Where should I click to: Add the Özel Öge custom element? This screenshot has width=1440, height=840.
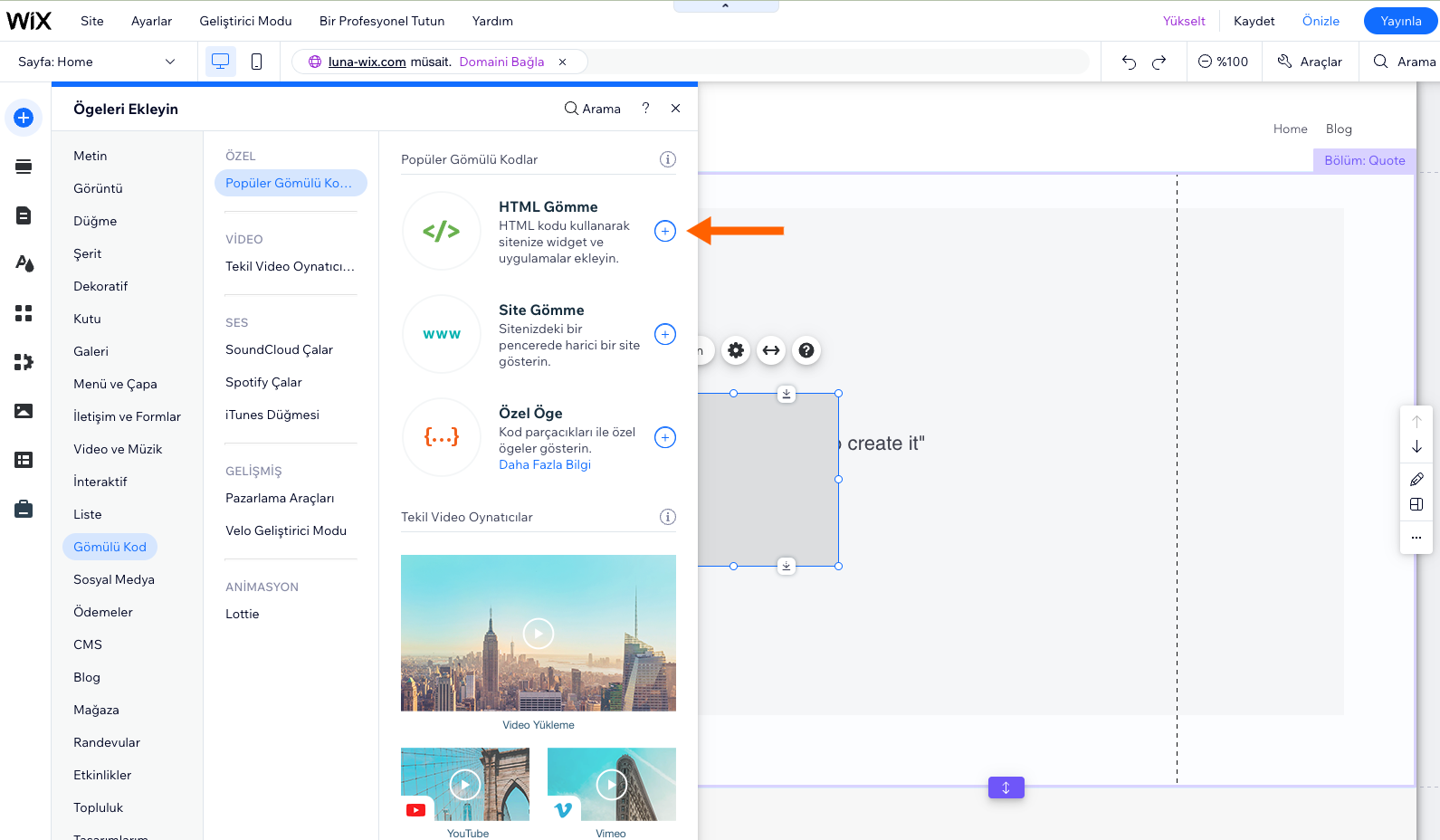pos(664,437)
